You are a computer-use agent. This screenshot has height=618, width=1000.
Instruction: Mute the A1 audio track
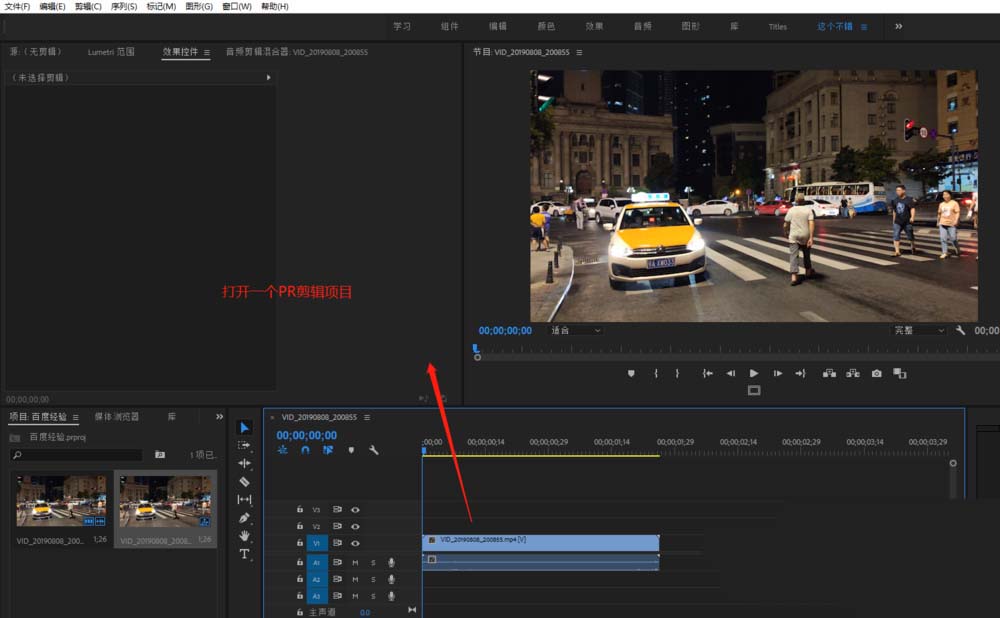pos(356,563)
